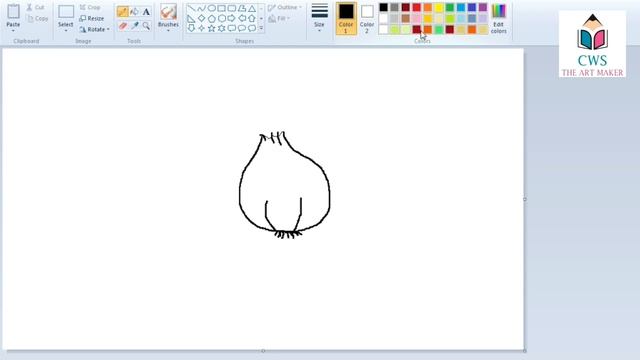640x360 pixels.
Task: Choose the Diamond shape
Action: coord(202,18)
